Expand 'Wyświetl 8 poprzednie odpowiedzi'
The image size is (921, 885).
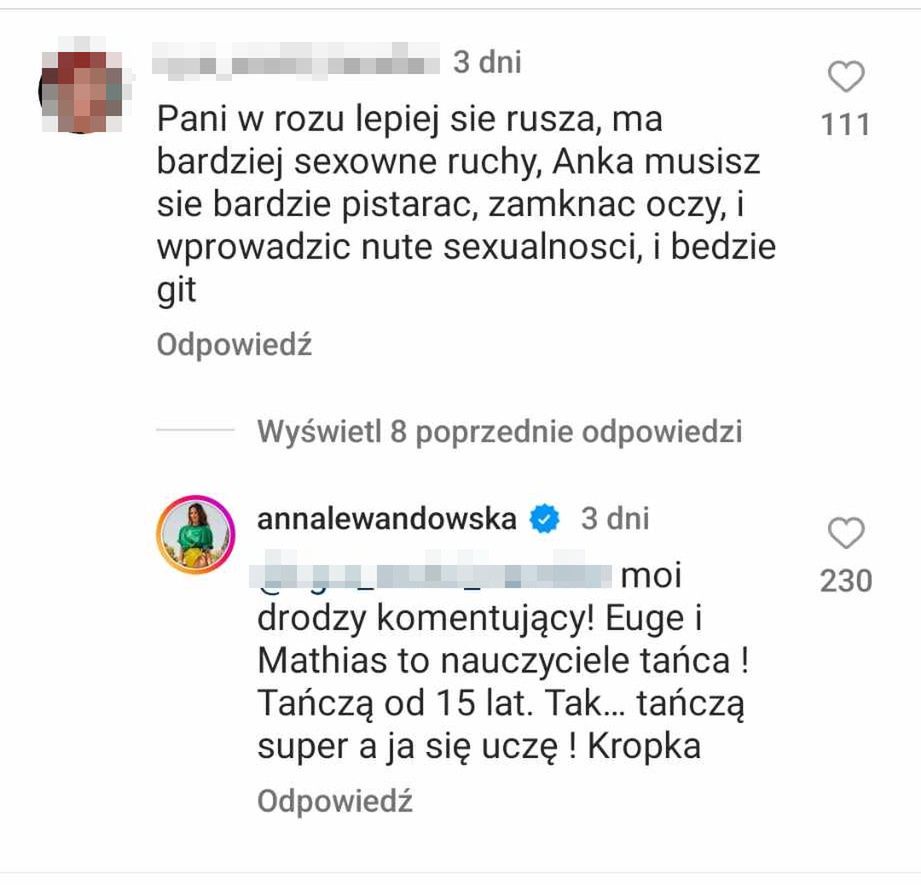click(x=499, y=432)
